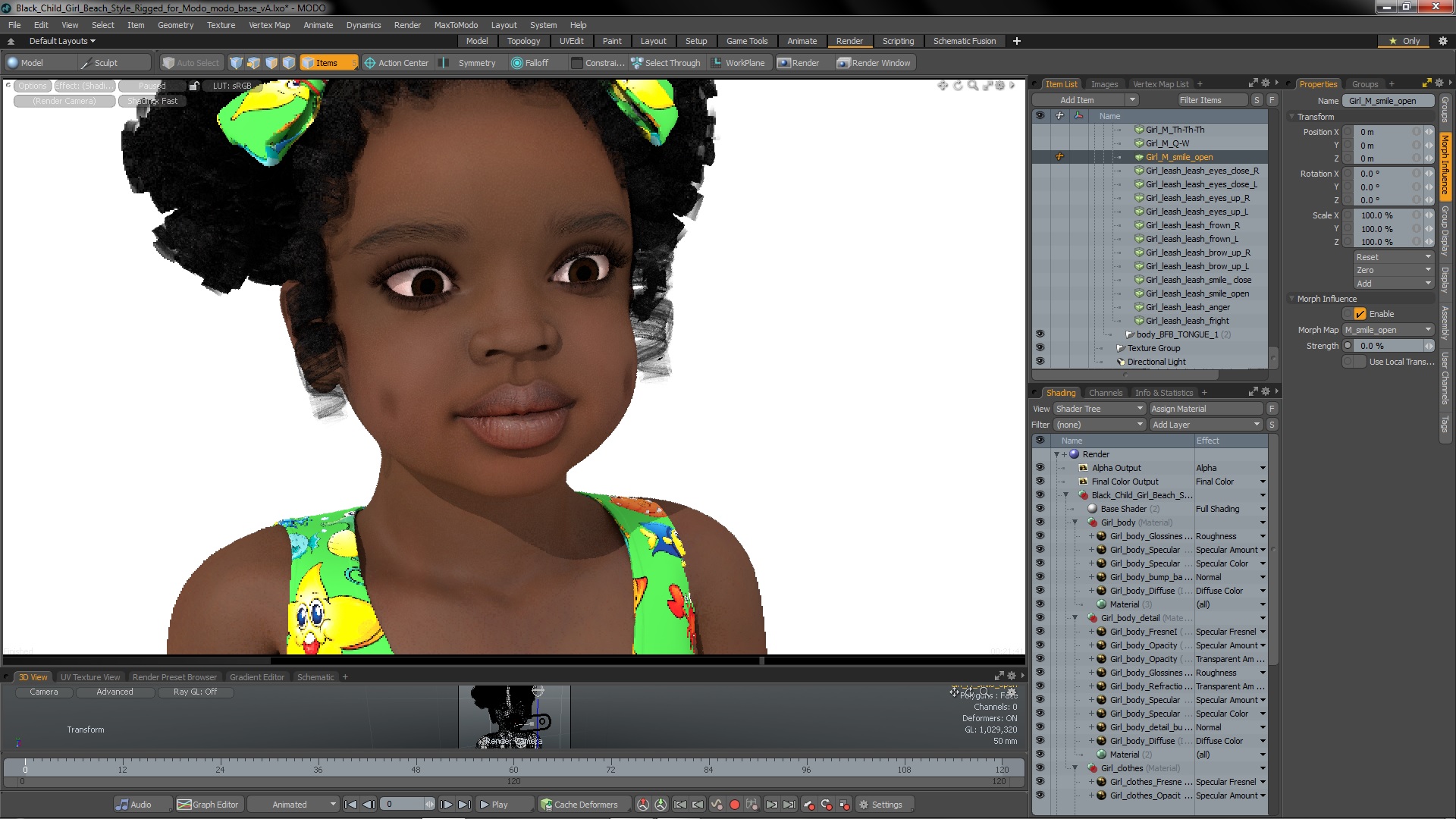1456x819 pixels.
Task: Click the Only star button
Action: click(x=1405, y=41)
